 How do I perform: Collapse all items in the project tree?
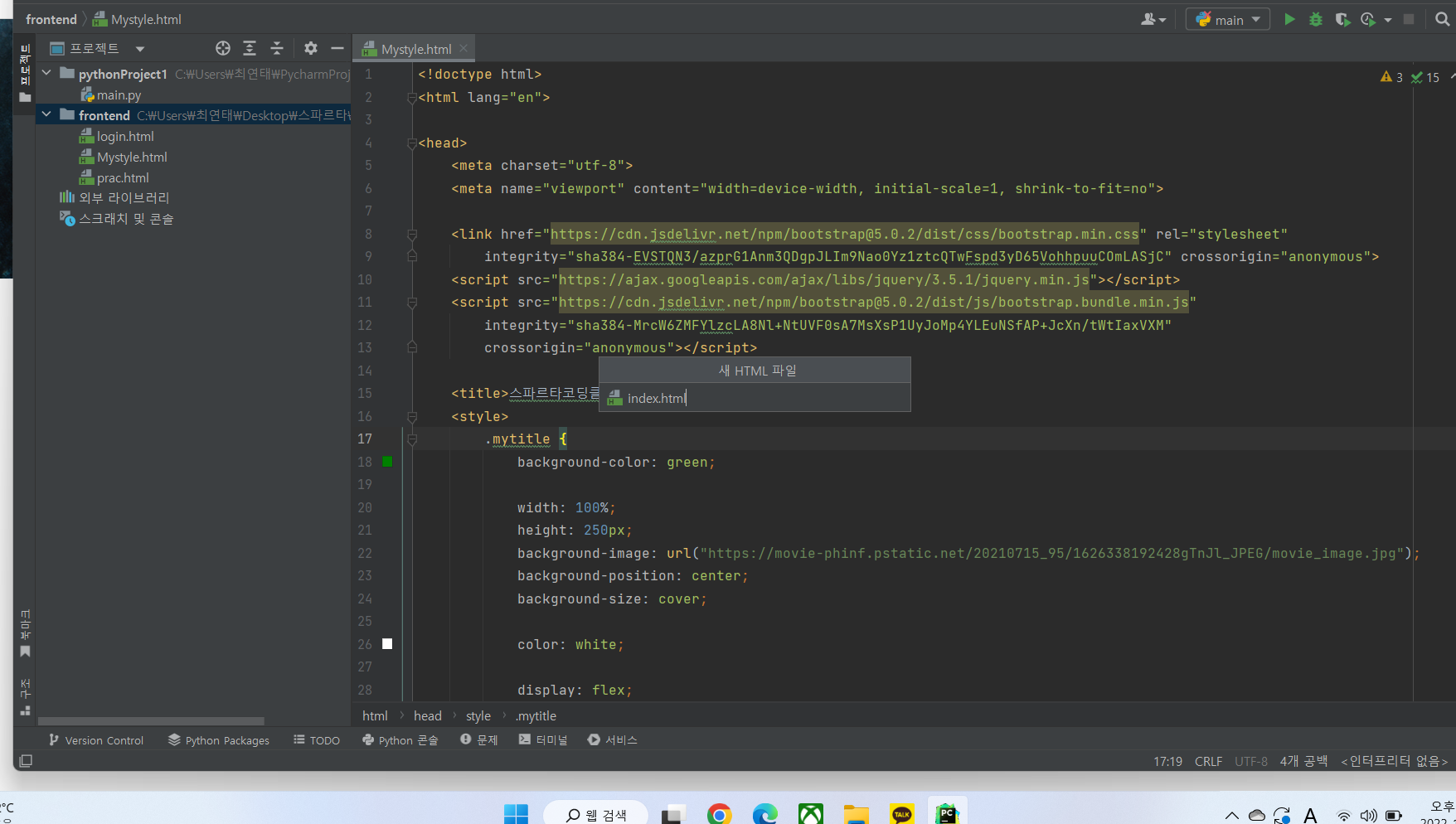(x=277, y=48)
